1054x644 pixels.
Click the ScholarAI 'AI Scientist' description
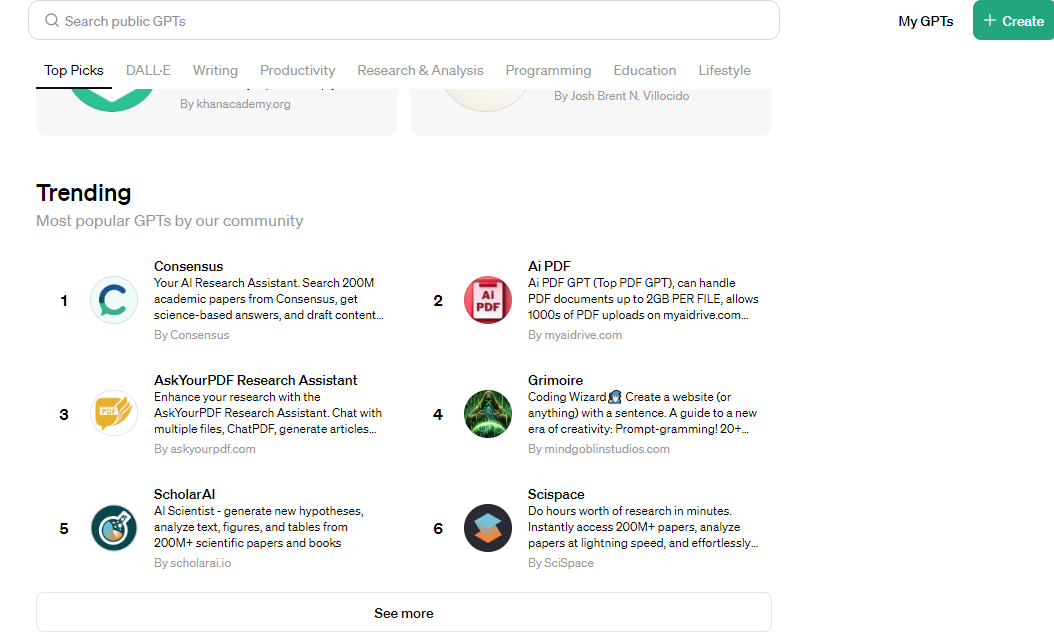pyautogui.click(x=259, y=527)
